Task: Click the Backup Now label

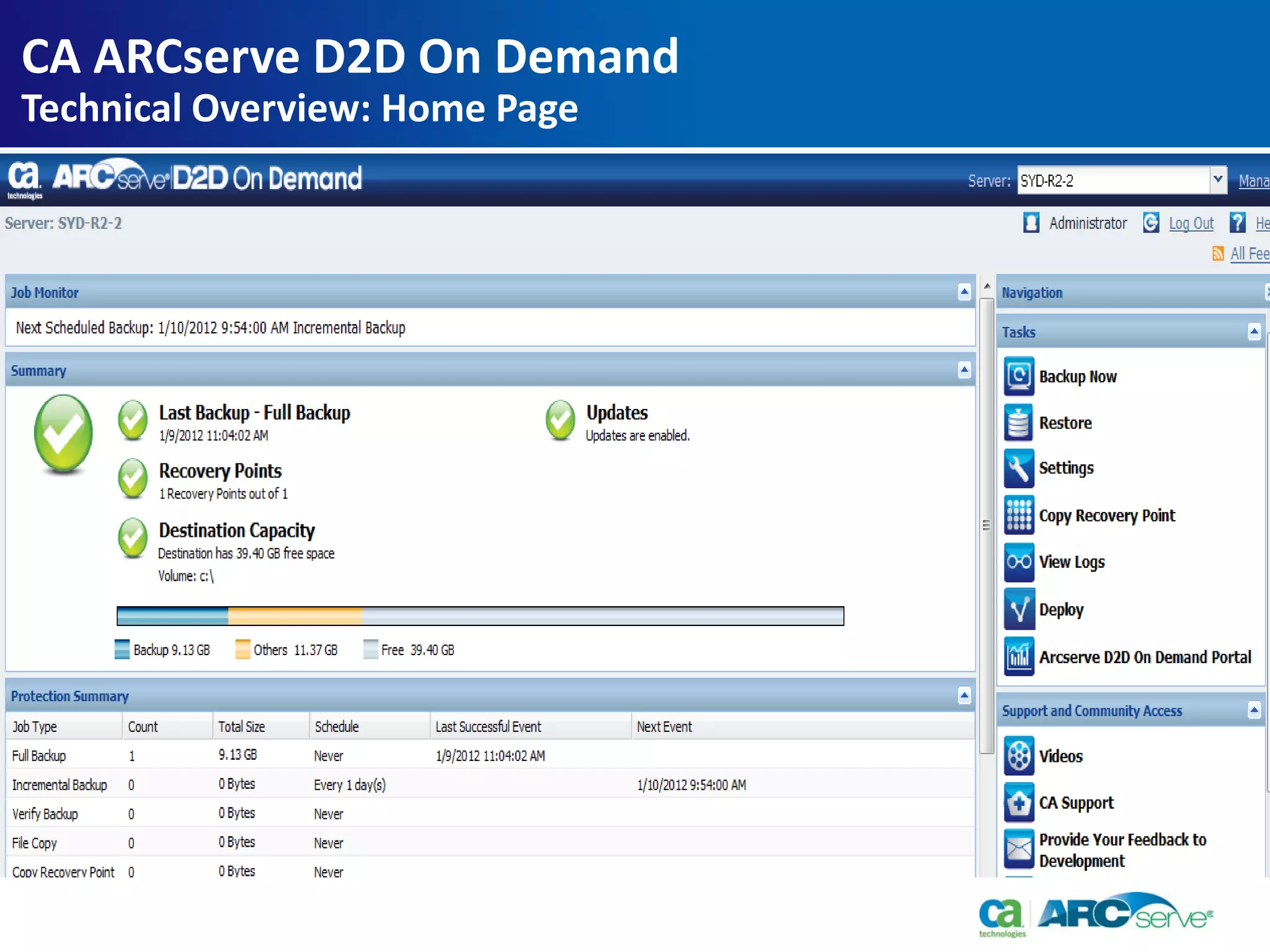Action: 1078,376
